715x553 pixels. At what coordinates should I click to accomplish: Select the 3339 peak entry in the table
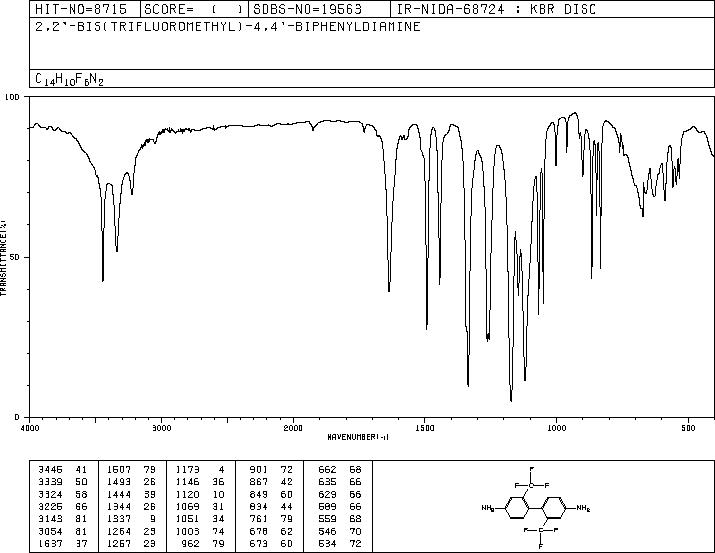(x=62, y=481)
